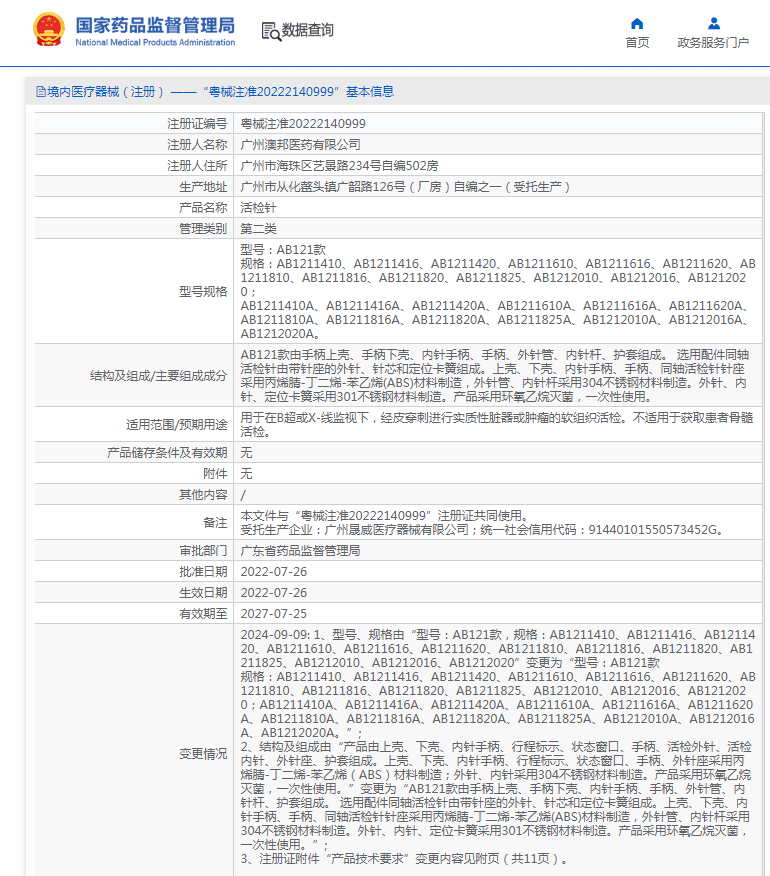
Task: Click the user icon above 政务服务门户
Action: click(x=713, y=24)
